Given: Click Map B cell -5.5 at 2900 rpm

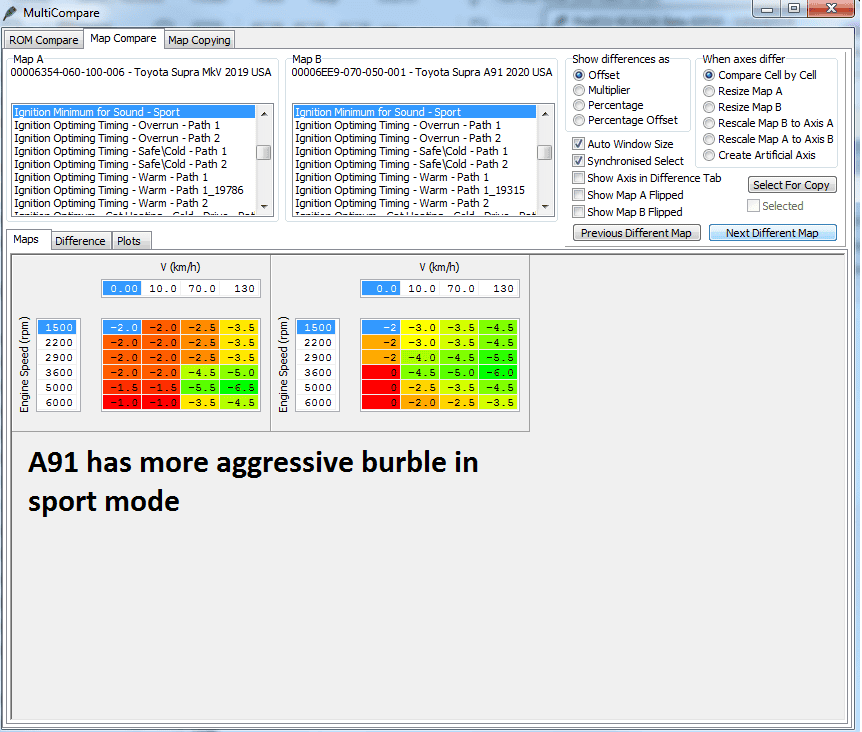Looking at the screenshot, I should tap(499, 358).
